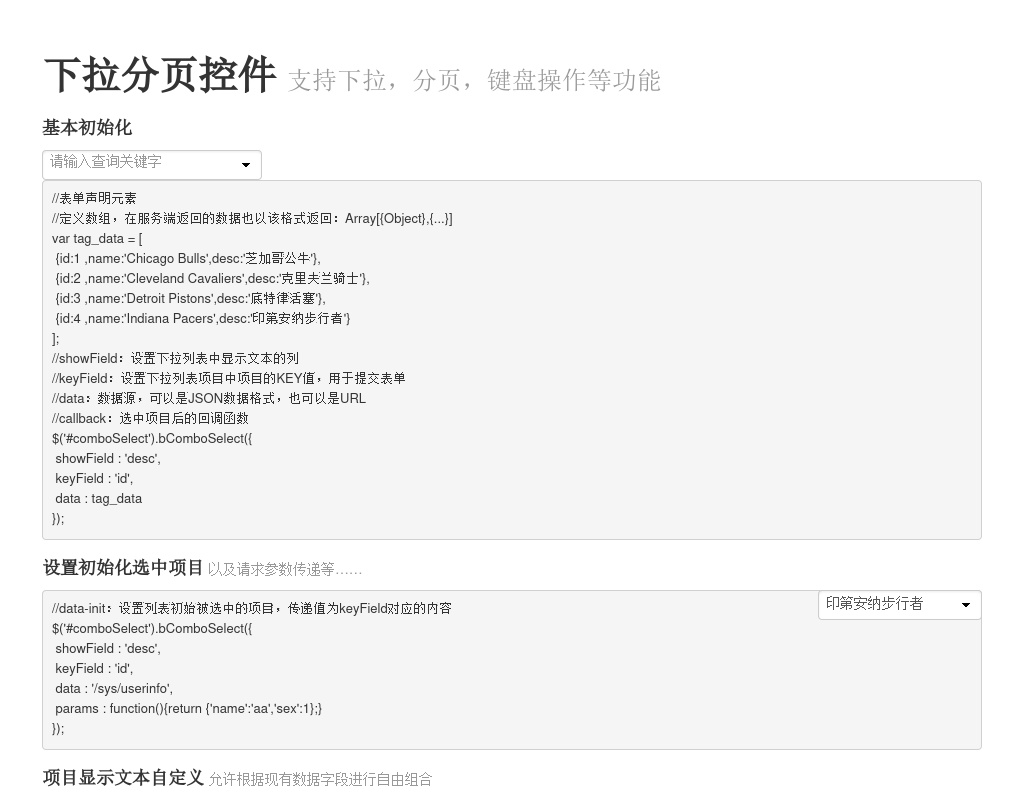Click comment about 'Array[{Object},{...}]' format

point(252,219)
